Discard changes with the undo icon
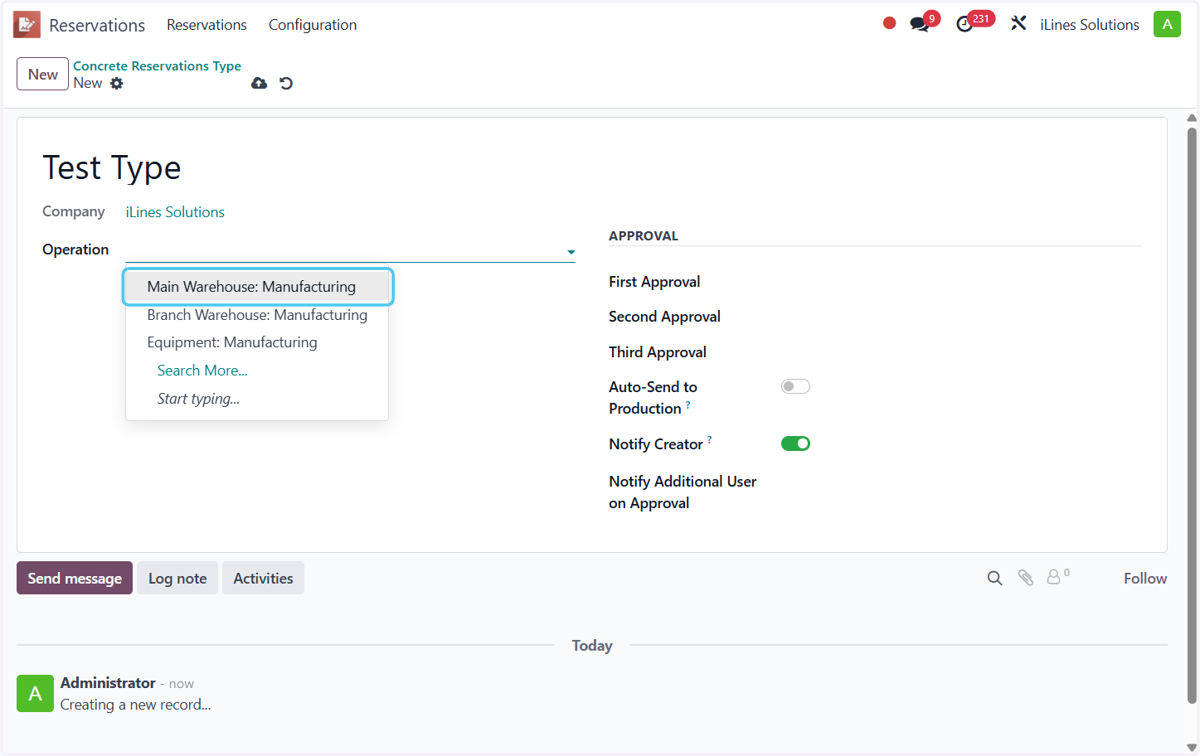1200x756 pixels. point(286,83)
